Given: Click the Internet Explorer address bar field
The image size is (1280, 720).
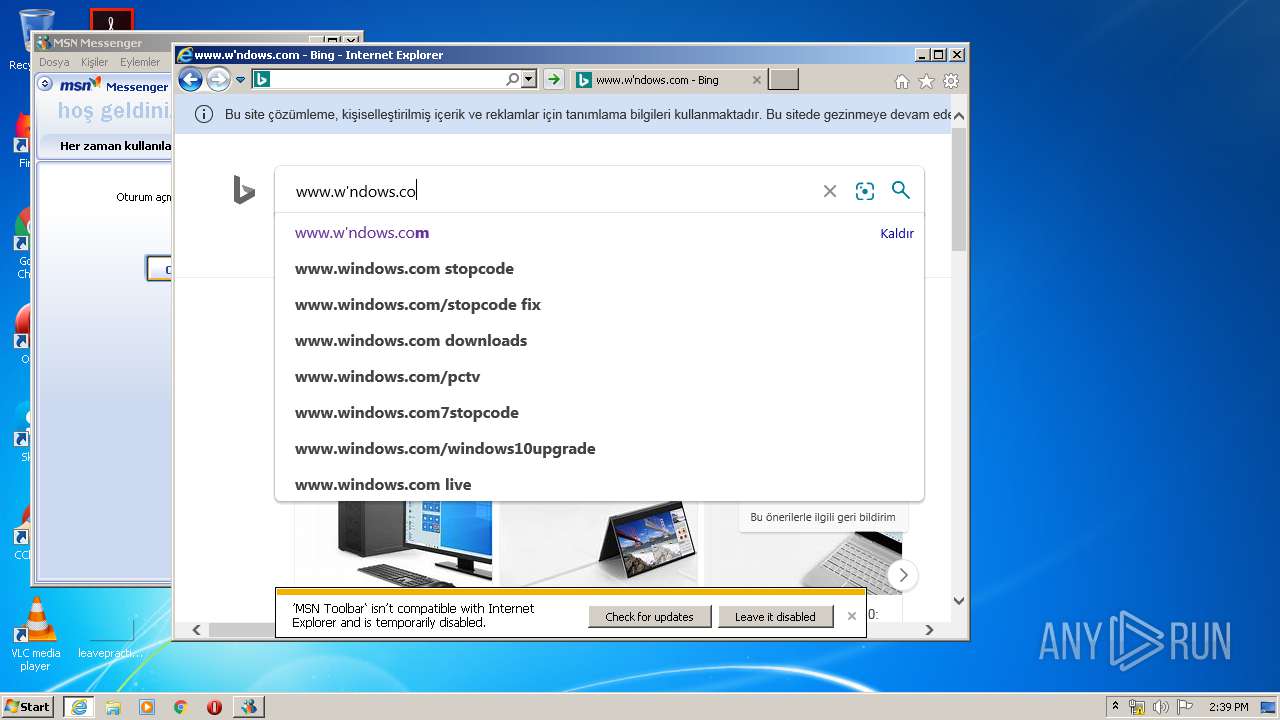Looking at the screenshot, I should pyautogui.click(x=387, y=79).
